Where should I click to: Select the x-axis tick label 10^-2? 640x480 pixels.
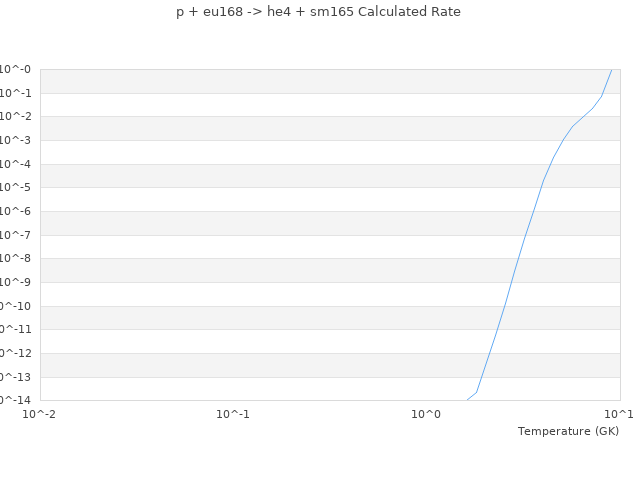[40, 414]
